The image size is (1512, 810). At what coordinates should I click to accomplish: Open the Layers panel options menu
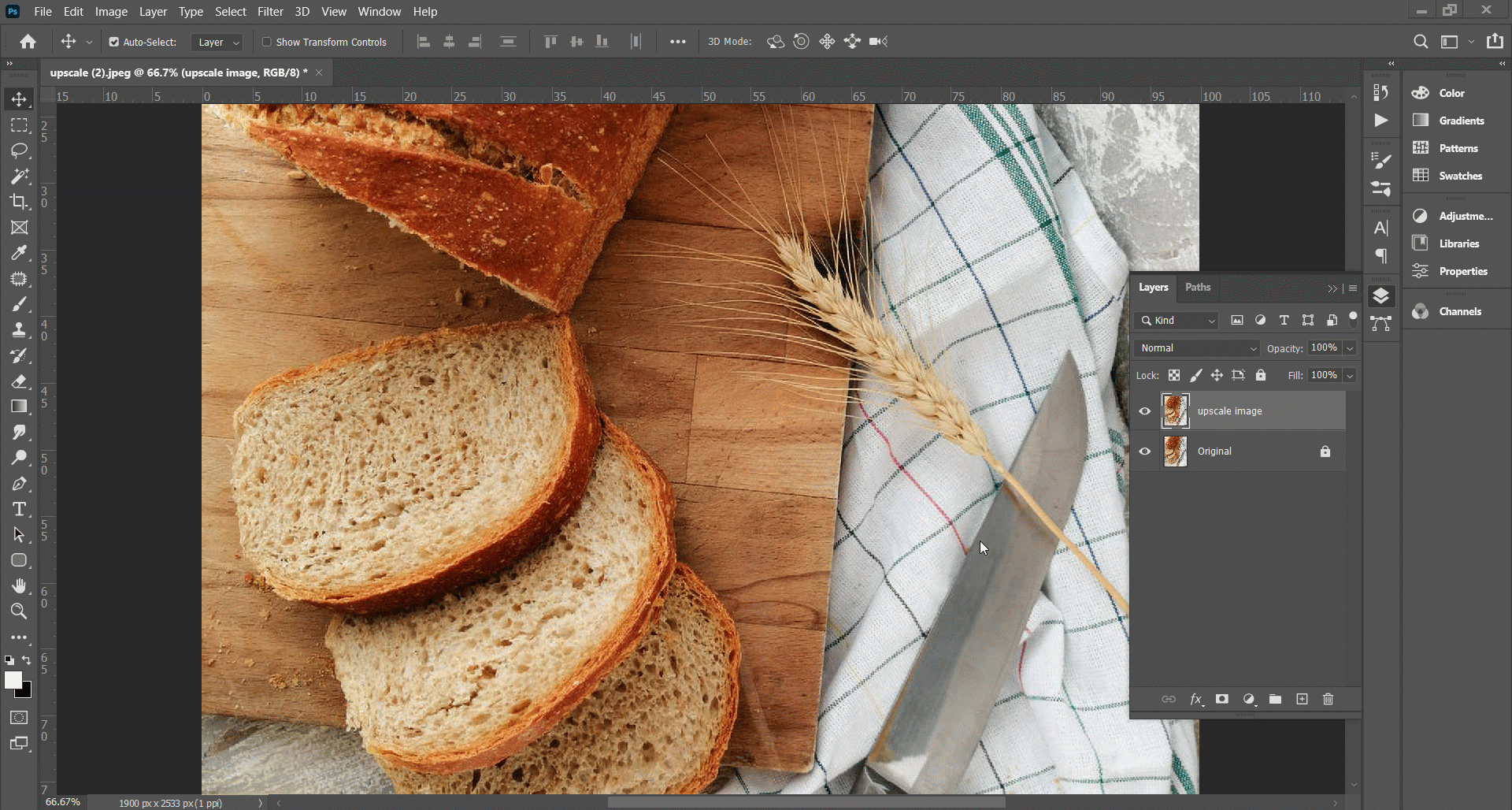(1353, 288)
